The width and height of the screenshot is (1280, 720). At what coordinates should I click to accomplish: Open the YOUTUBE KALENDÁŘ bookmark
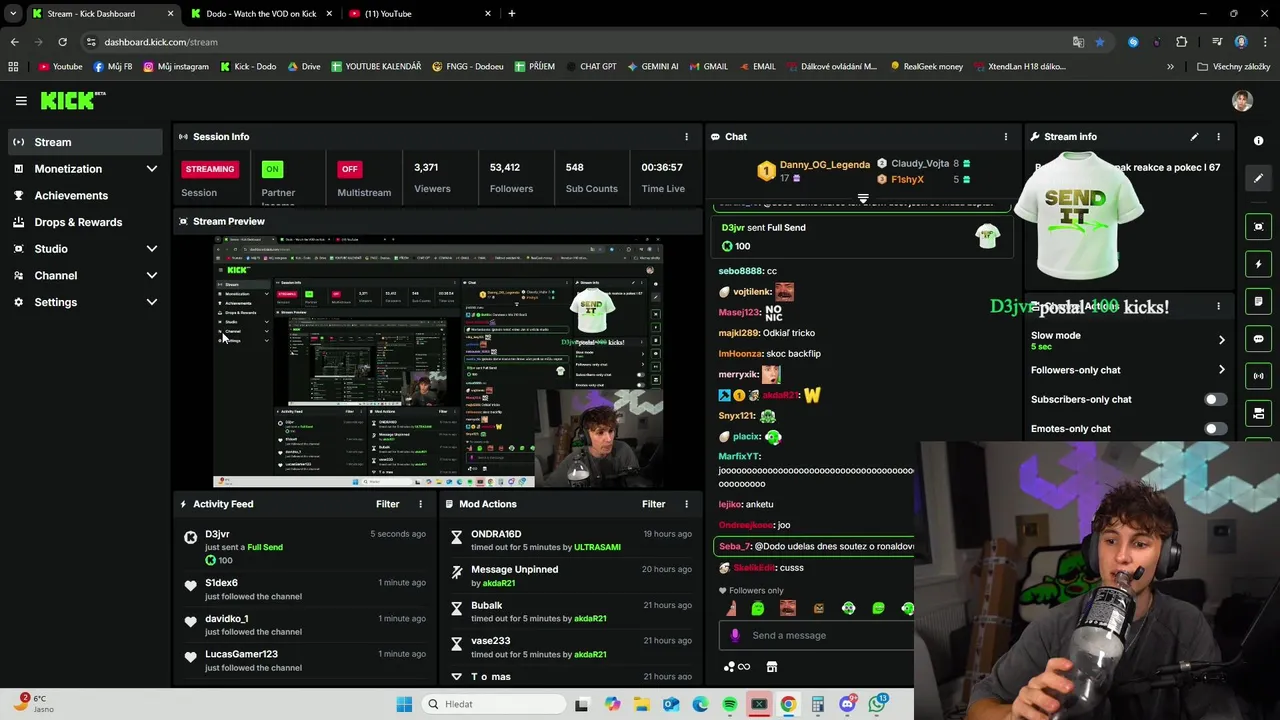pos(376,67)
